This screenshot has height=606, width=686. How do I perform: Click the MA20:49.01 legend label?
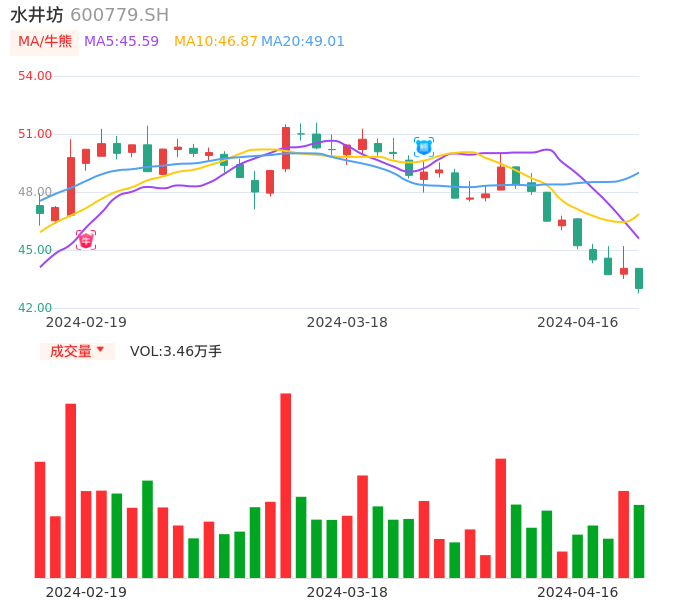tap(303, 42)
